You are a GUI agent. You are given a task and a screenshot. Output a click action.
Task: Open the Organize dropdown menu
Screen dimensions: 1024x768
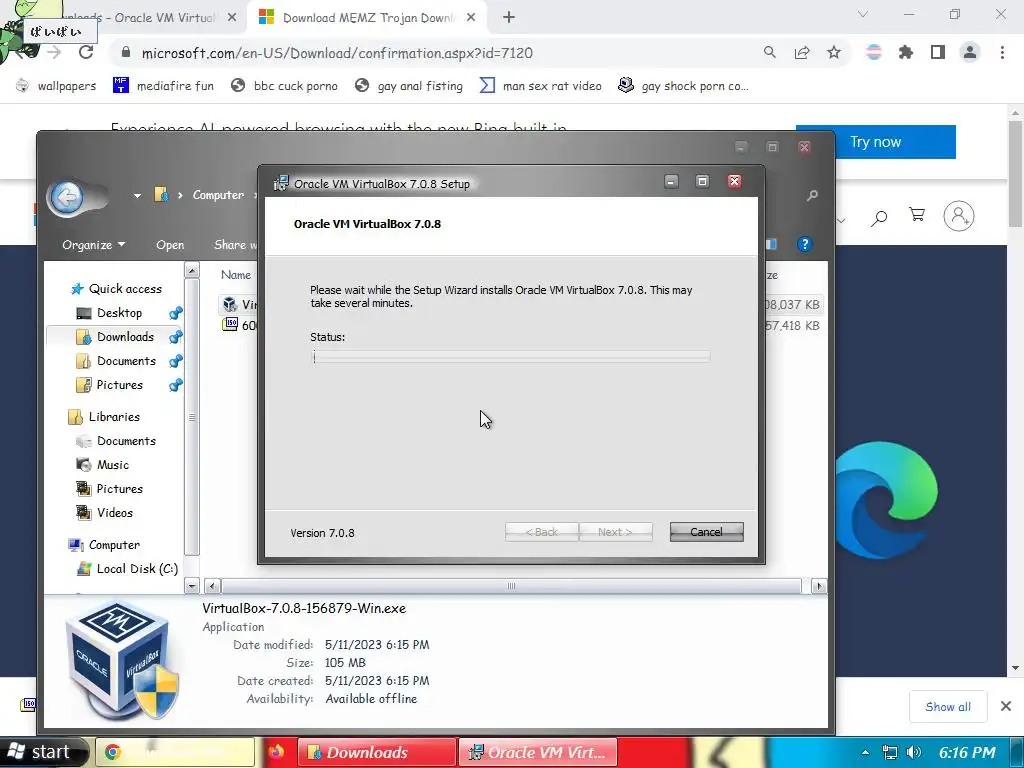[93, 245]
